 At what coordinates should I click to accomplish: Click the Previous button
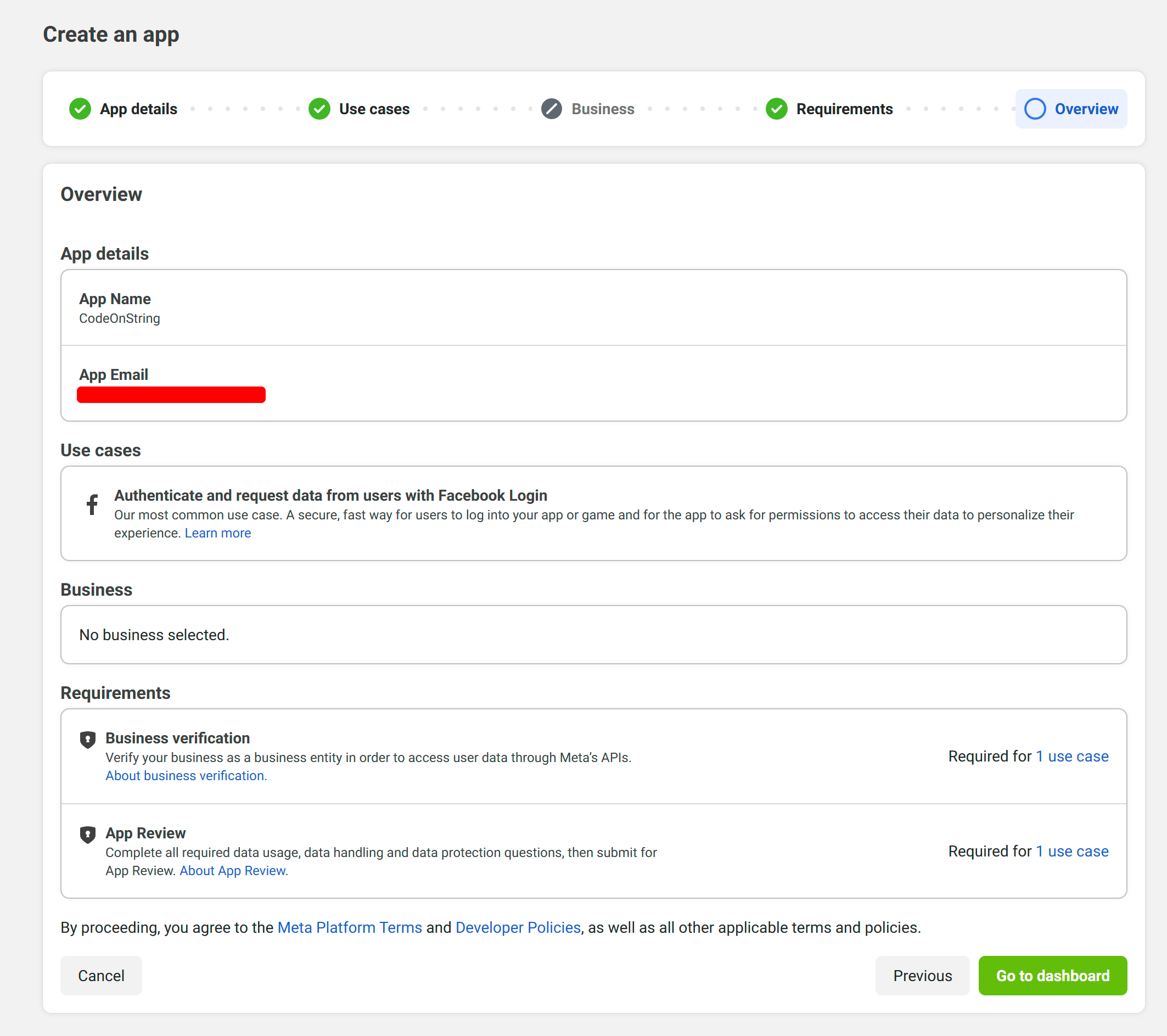point(922,976)
